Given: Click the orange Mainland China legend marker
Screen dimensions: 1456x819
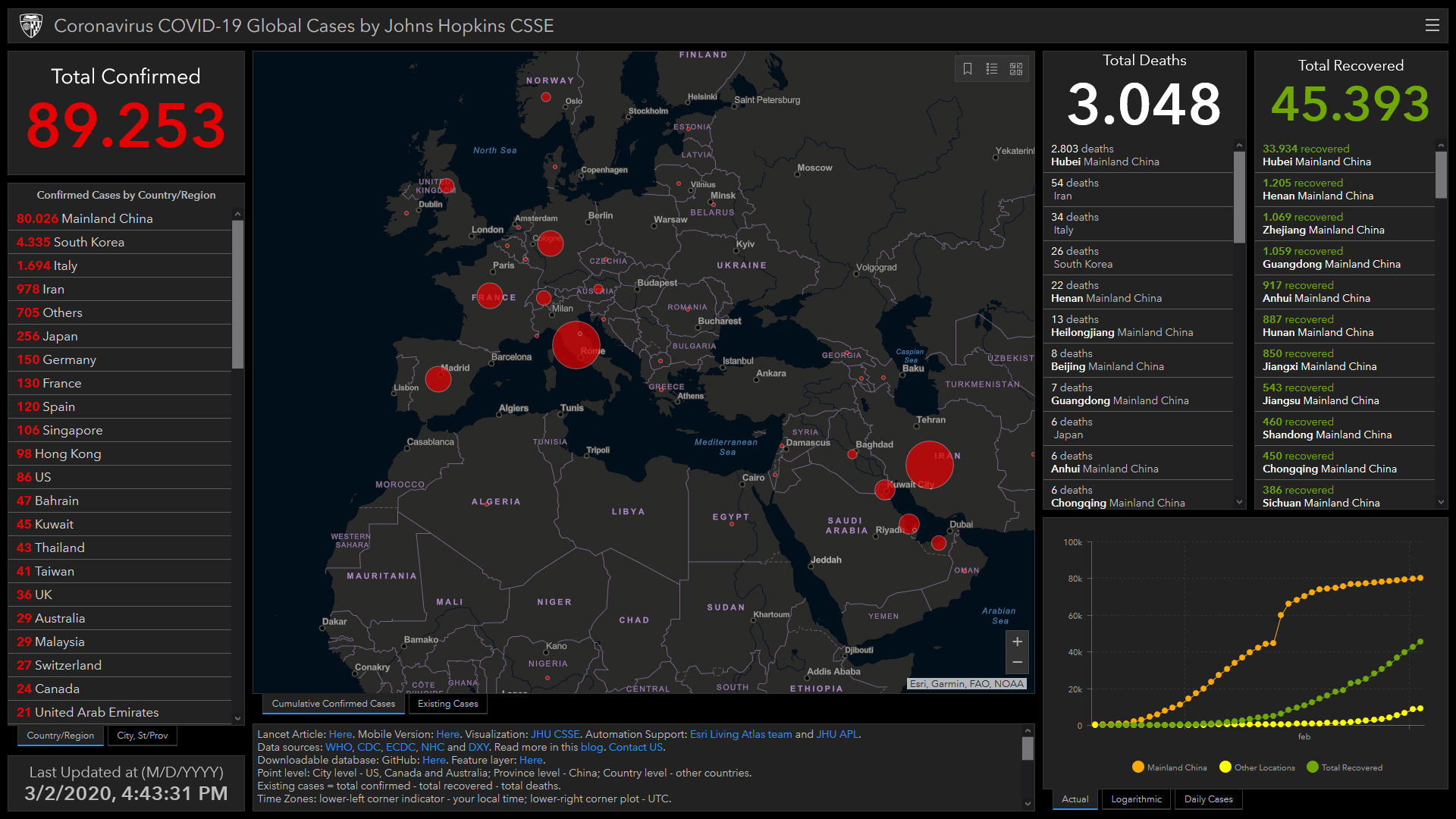Looking at the screenshot, I should 1137,767.
